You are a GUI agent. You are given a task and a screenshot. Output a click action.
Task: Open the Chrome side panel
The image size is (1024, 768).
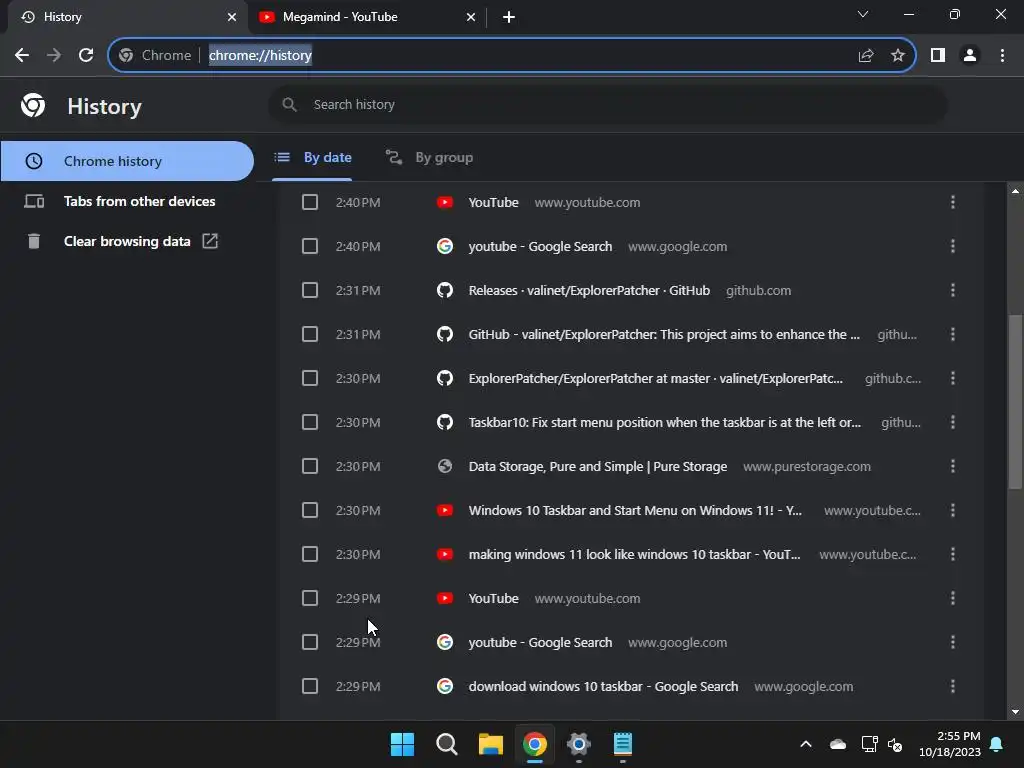[938, 56]
